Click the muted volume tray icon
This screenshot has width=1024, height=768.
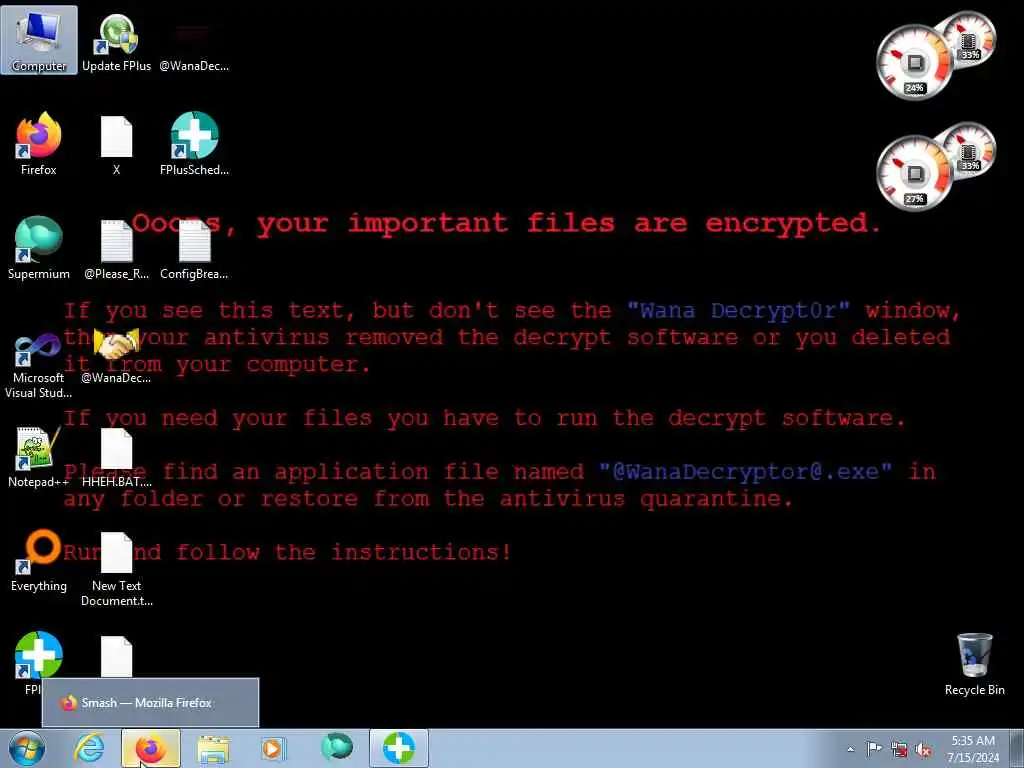pyautogui.click(x=923, y=750)
